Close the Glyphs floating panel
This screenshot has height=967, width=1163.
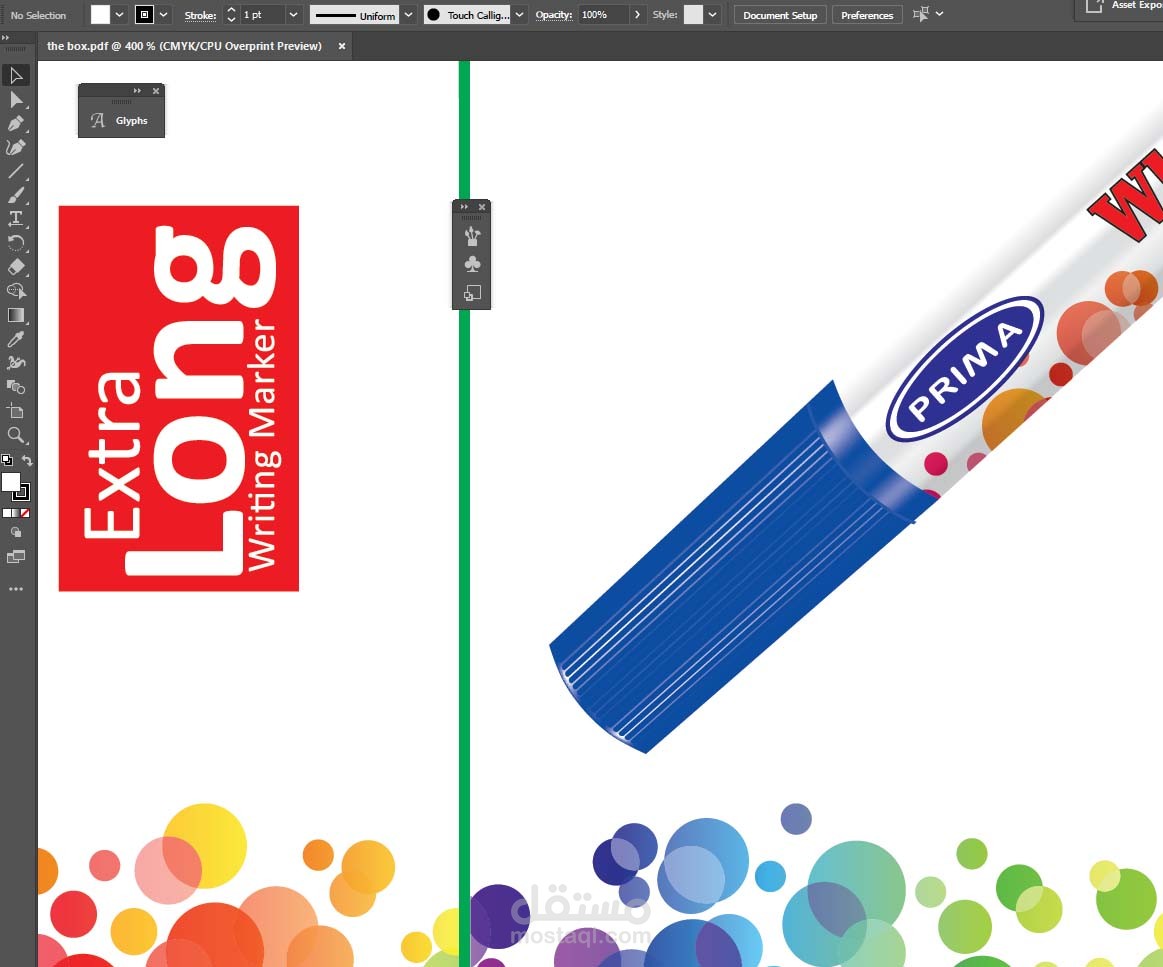point(156,90)
